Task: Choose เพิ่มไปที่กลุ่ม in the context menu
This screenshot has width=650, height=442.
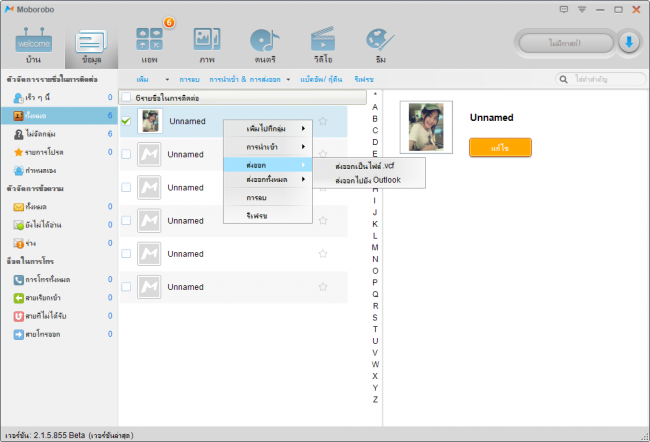Action: coord(268,129)
